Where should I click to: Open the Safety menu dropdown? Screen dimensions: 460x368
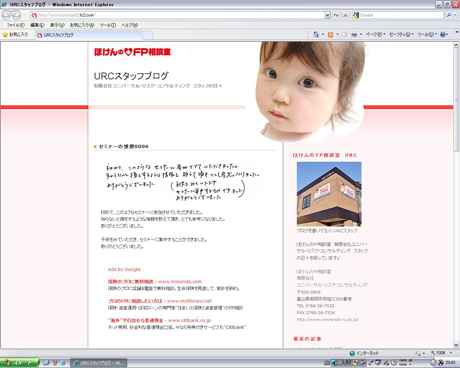point(402,34)
